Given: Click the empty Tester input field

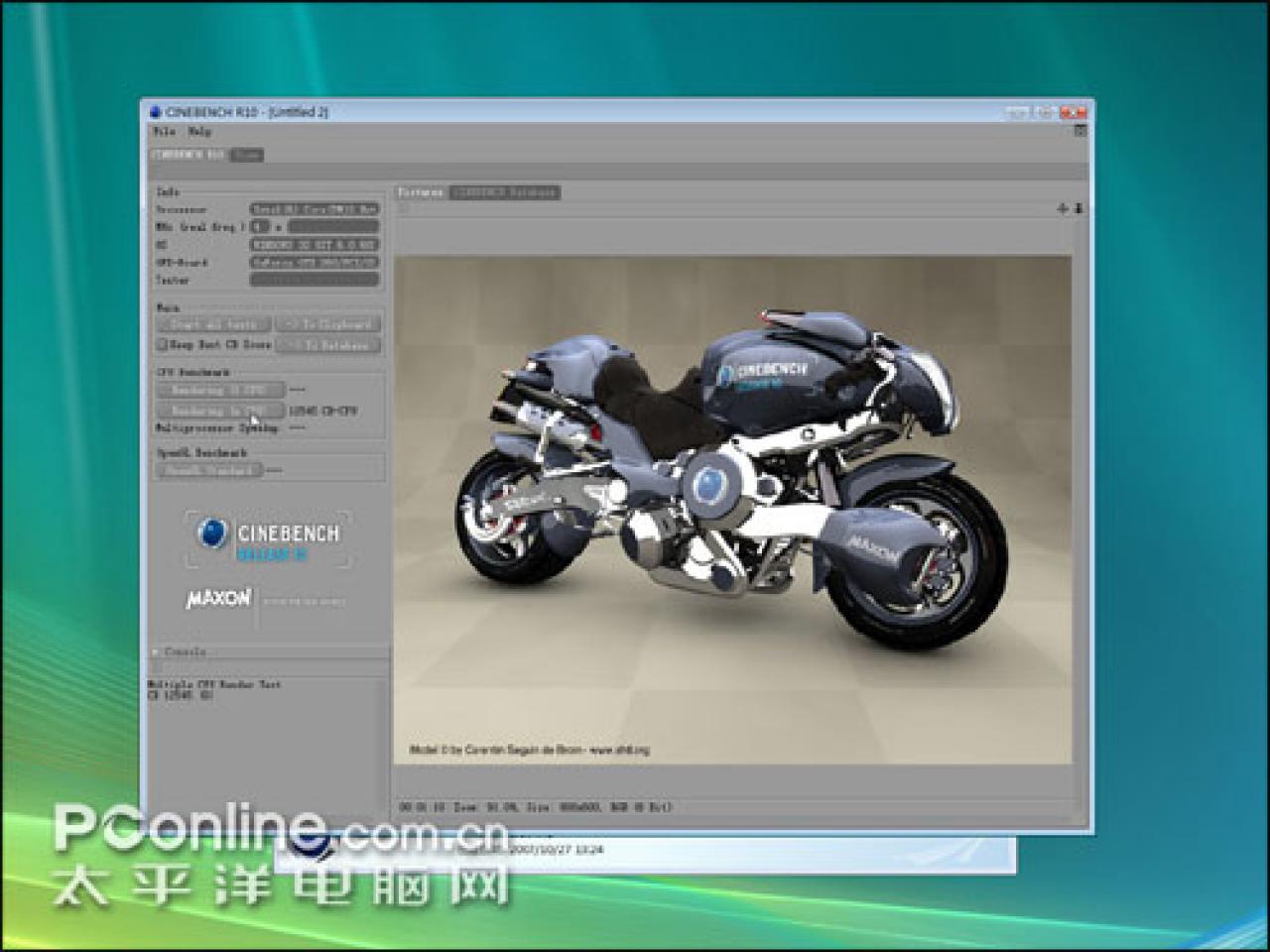Looking at the screenshot, I should 315,281.
